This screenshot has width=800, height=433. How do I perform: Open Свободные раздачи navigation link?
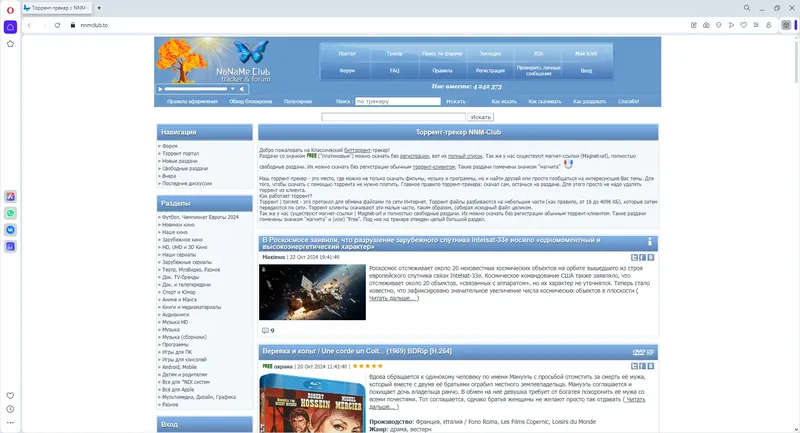(x=185, y=168)
